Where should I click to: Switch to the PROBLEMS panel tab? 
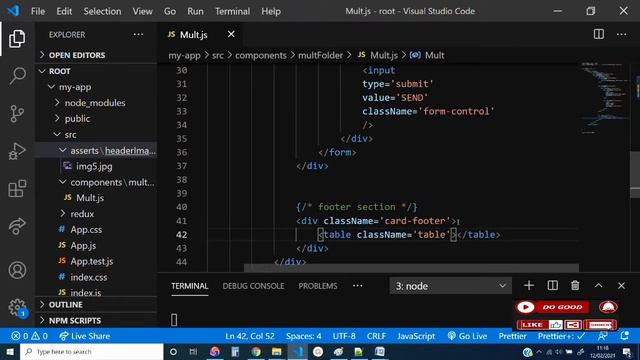pyautogui.click(x=318, y=286)
